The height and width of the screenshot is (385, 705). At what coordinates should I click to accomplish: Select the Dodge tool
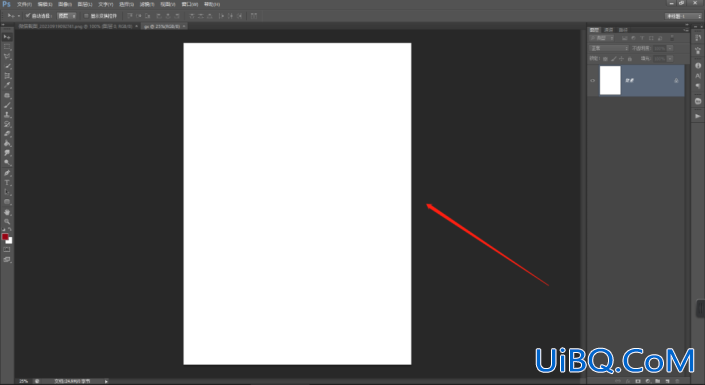7,163
